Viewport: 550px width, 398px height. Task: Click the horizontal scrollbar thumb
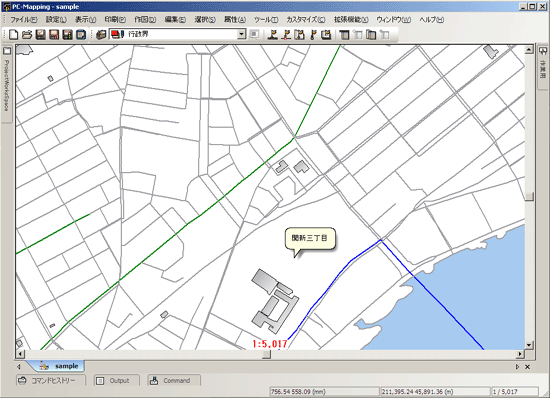click(x=267, y=354)
